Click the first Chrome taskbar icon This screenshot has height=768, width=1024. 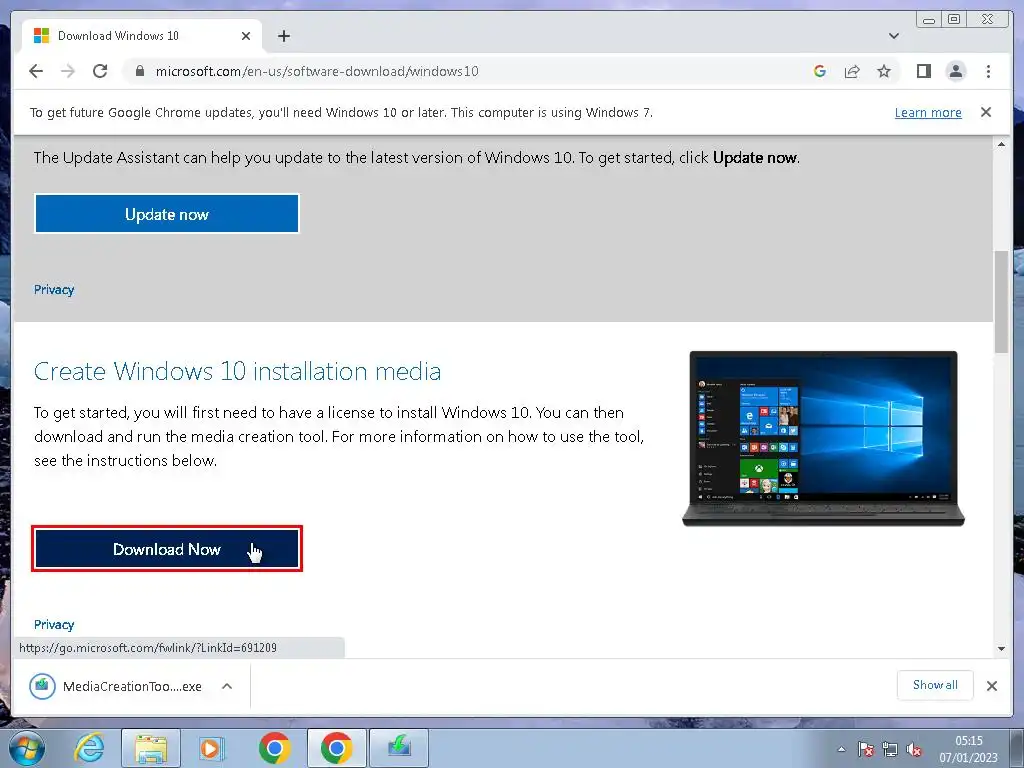(x=274, y=748)
